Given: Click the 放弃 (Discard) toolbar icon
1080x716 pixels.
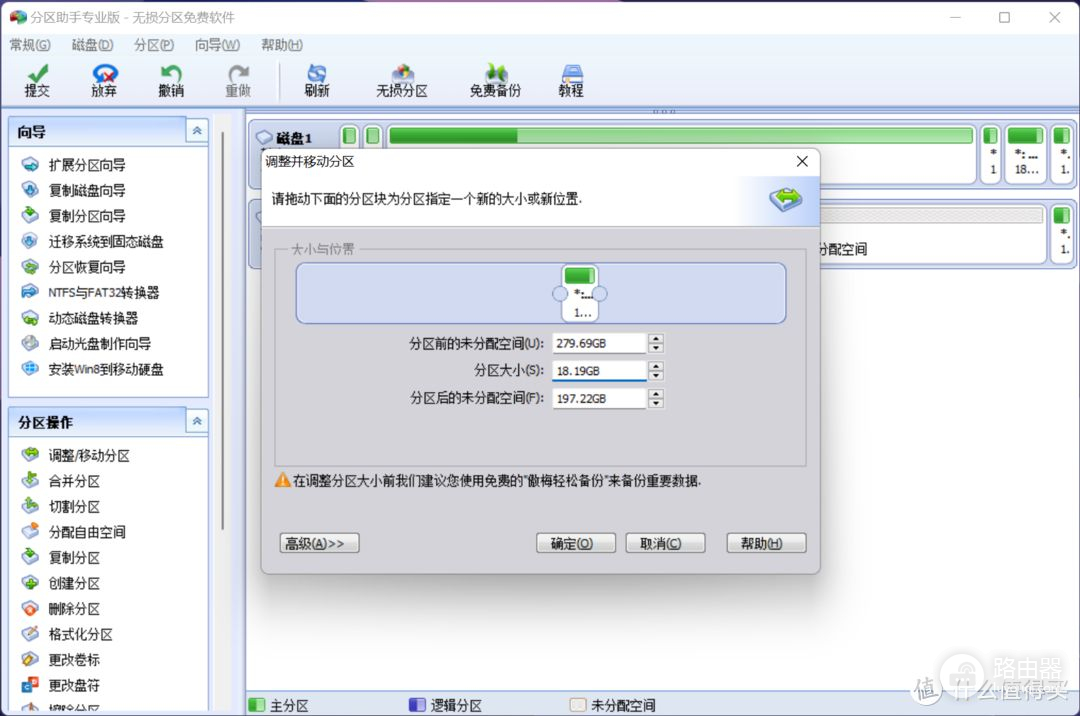Looking at the screenshot, I should [x=104, y=80].
